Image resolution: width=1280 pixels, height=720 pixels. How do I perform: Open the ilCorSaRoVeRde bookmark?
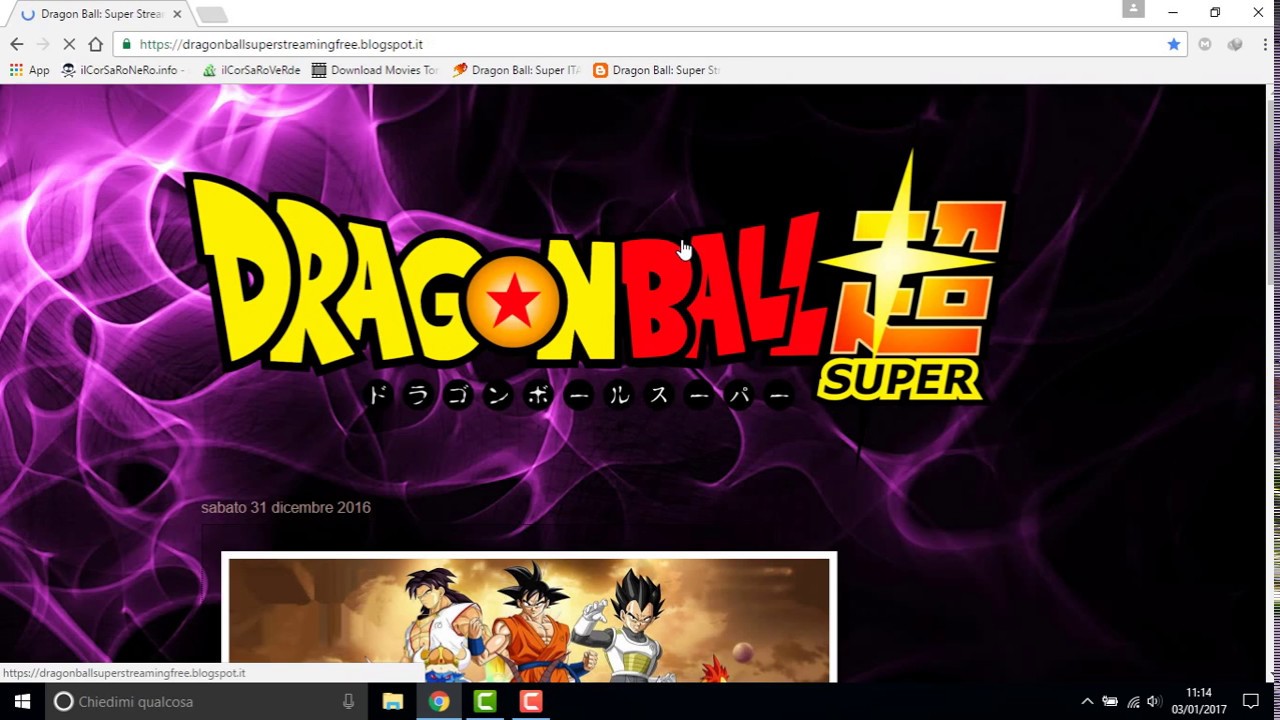(x=251, y=70)
